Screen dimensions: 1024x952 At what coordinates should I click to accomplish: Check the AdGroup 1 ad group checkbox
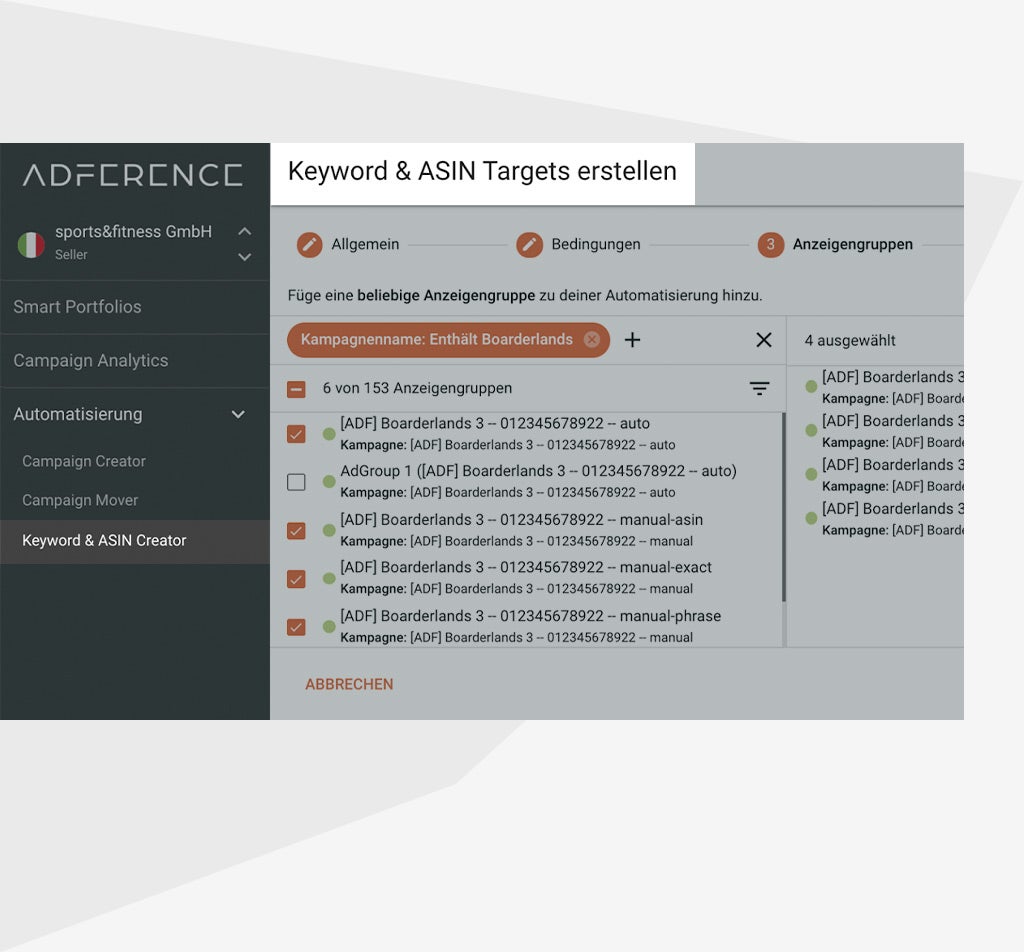coord(296,482)
